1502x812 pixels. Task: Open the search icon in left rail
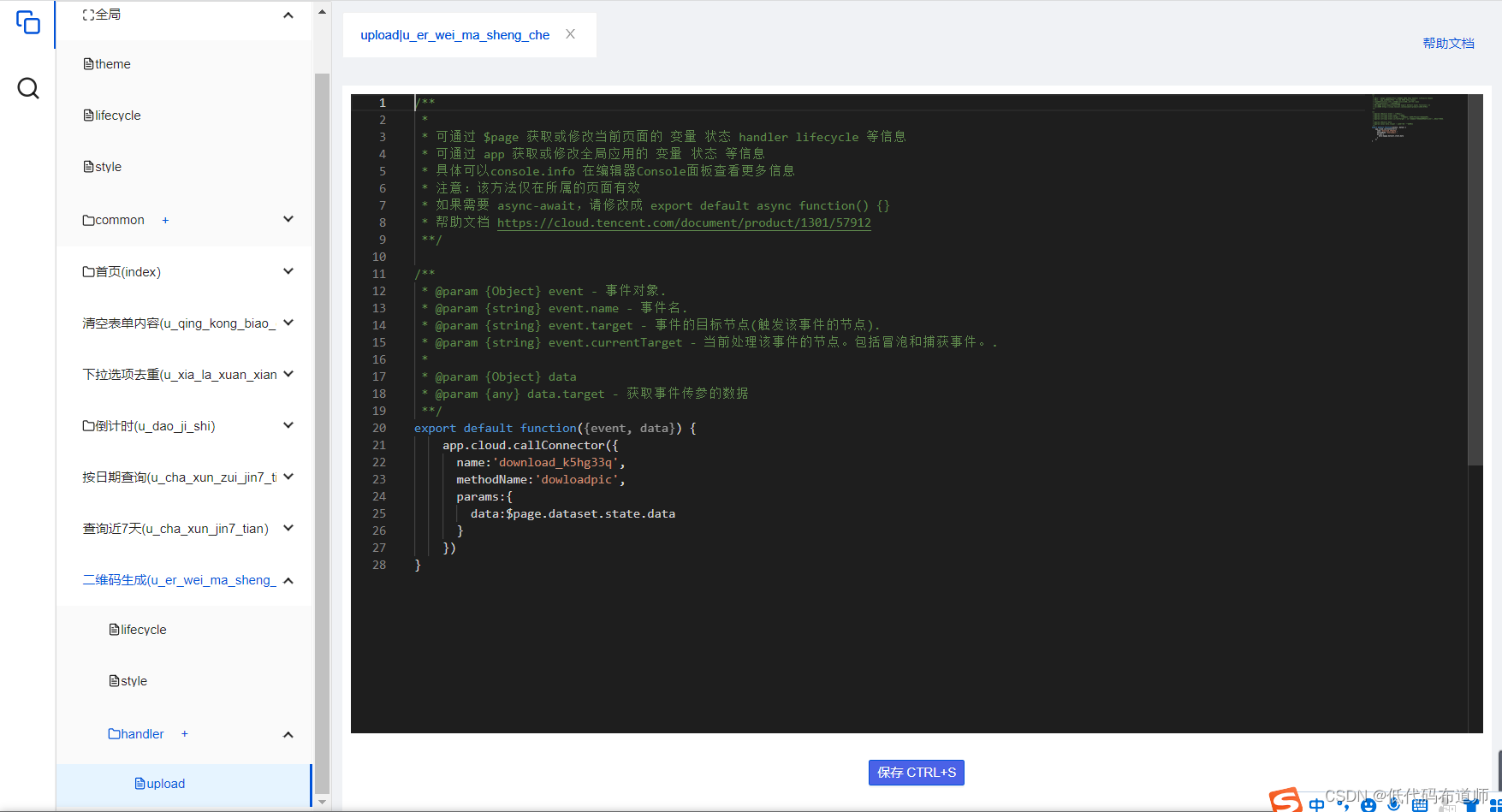[28, 88]
